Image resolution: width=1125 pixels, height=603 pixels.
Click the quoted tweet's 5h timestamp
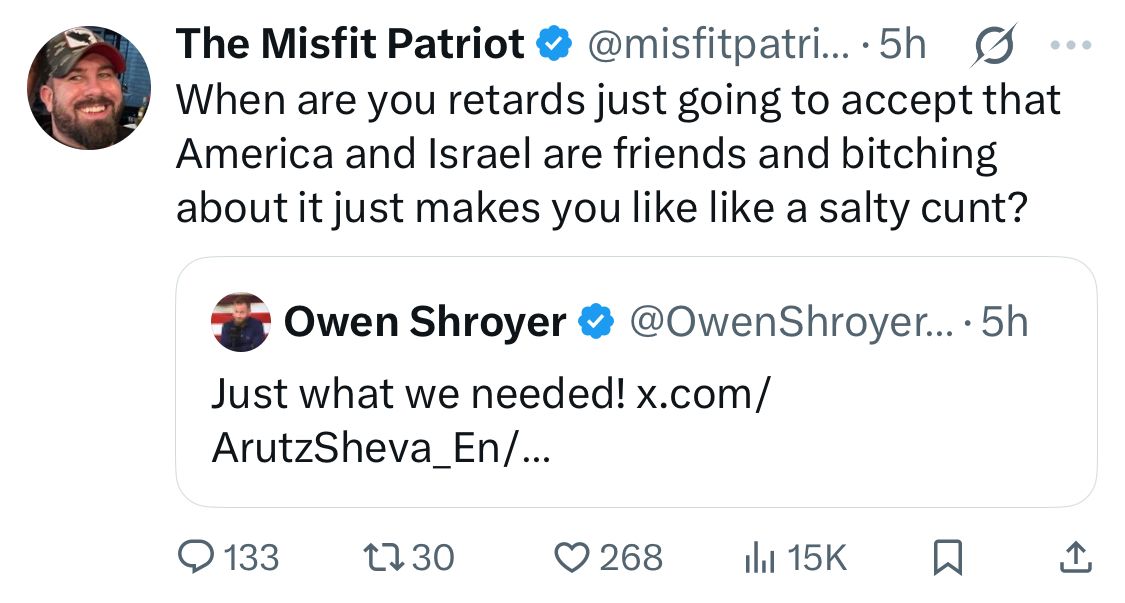pos(1004,322)
